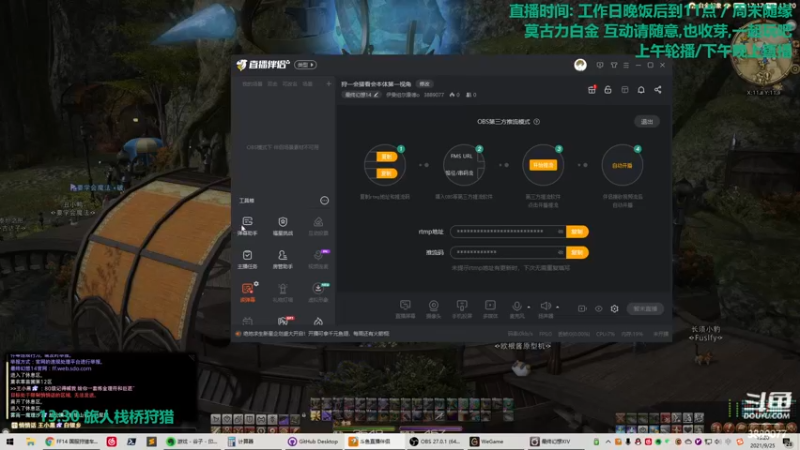Open the gift box icon with red dot
Viewport: 800px width, 450px height.
592,90
